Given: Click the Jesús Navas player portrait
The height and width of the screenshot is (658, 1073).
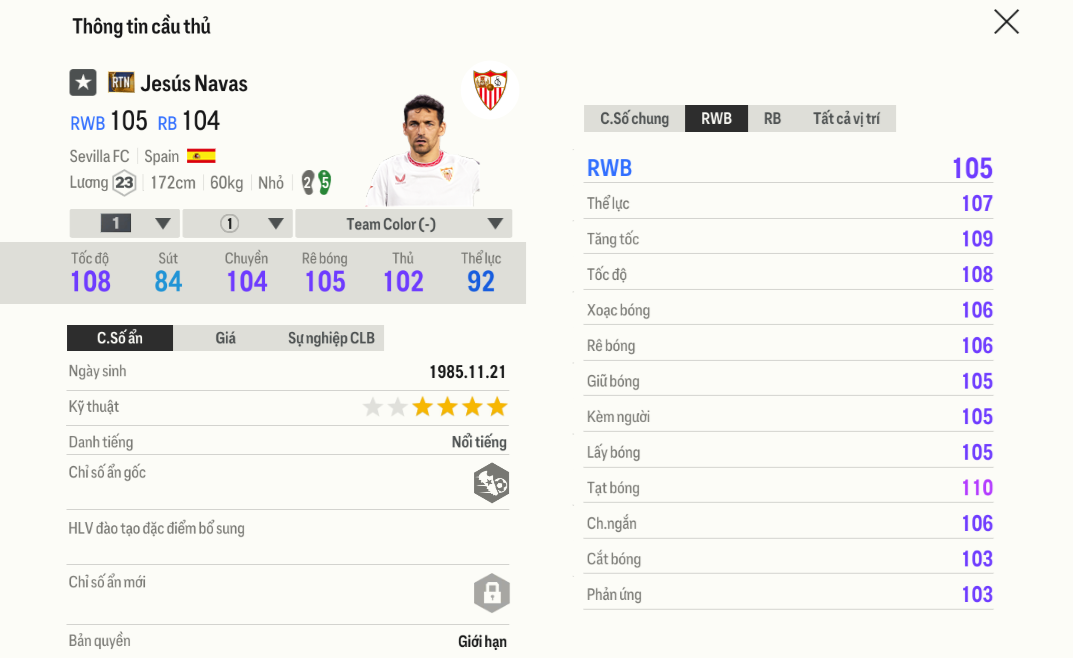Looking at the screenshot, I should [425, 150].
